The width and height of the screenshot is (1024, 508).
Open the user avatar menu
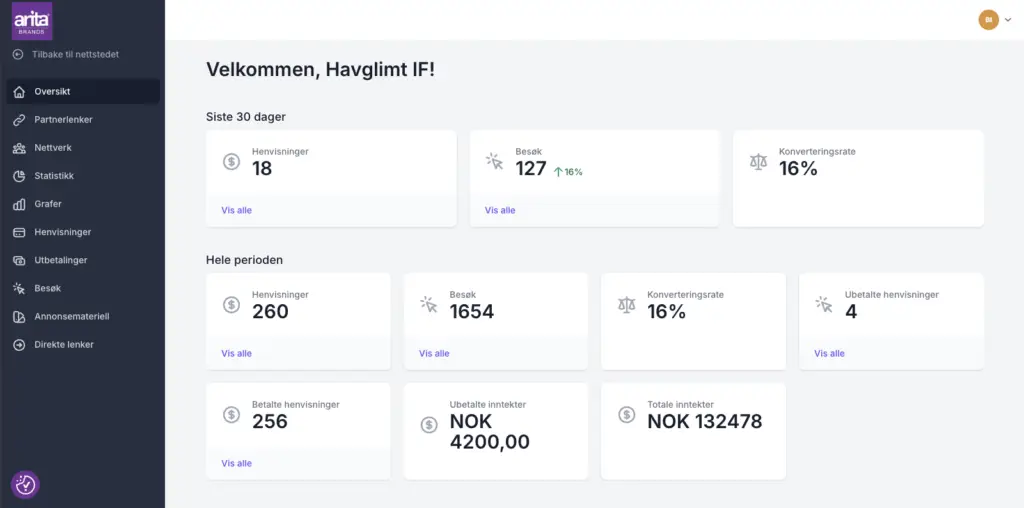pos(988,20)
